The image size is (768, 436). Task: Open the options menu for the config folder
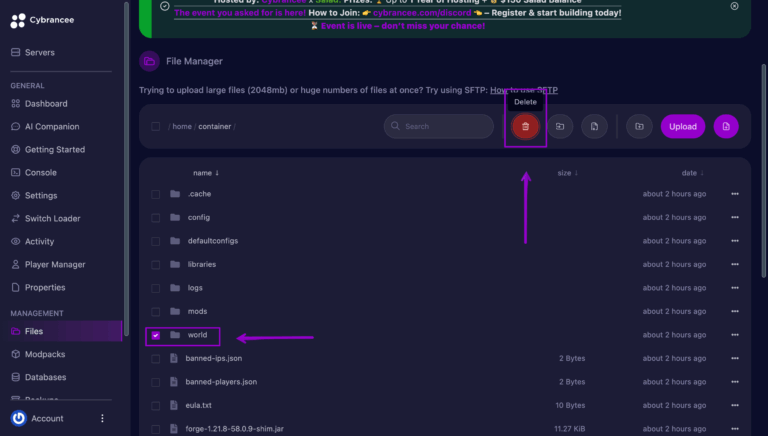tap(735, 217)
